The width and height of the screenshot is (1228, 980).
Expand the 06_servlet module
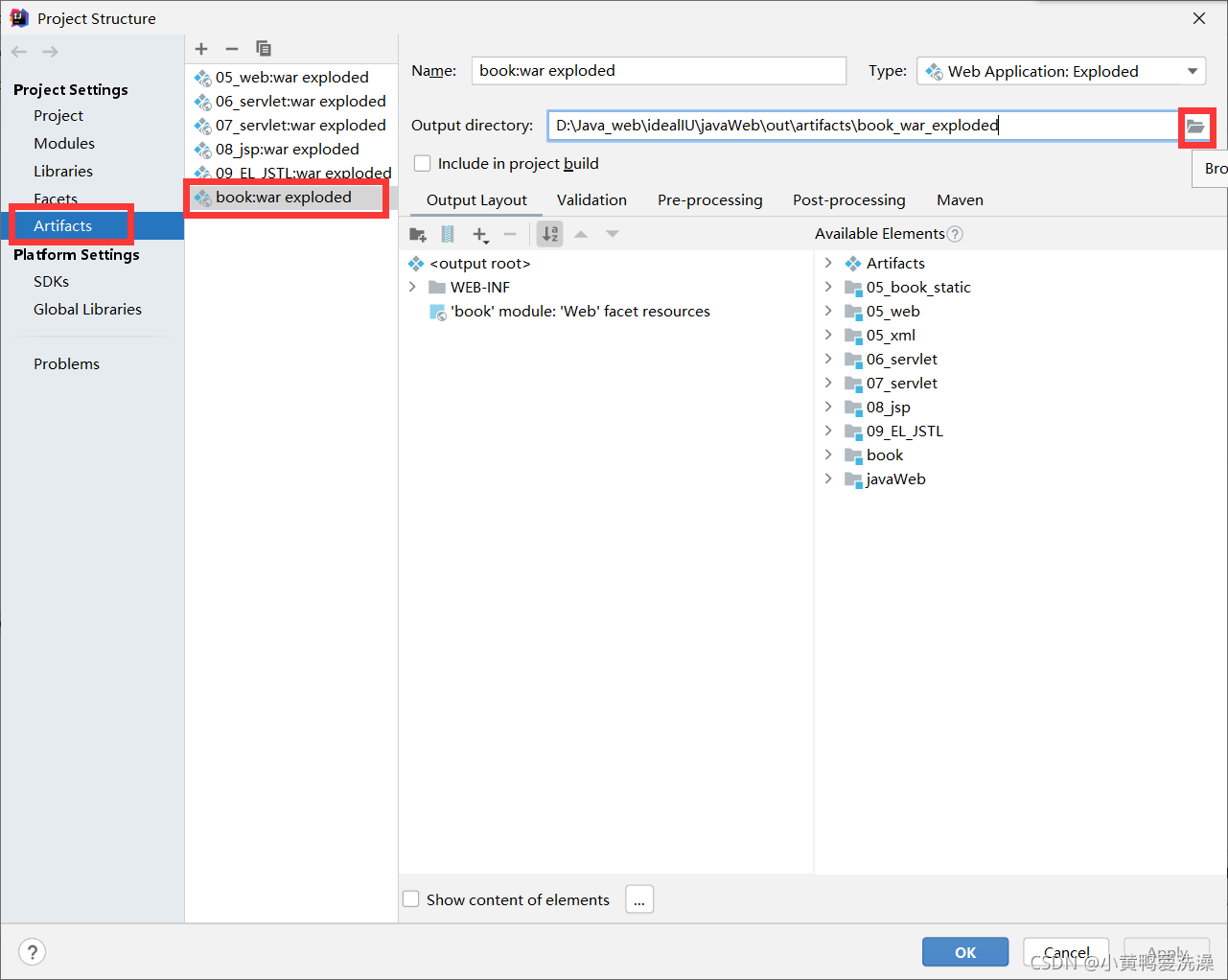coord(828,360)
